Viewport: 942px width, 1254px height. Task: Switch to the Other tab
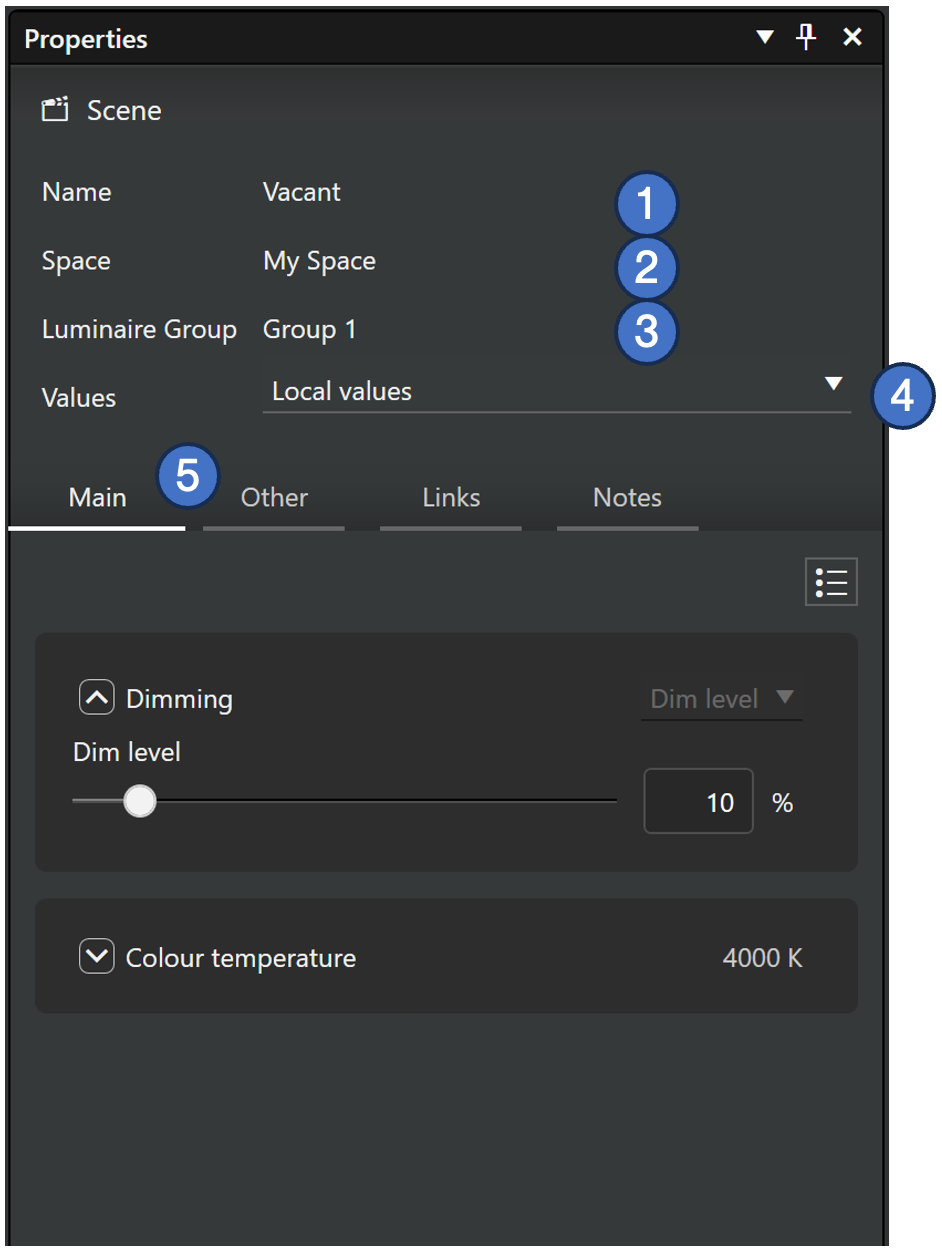tap(274, 498)
